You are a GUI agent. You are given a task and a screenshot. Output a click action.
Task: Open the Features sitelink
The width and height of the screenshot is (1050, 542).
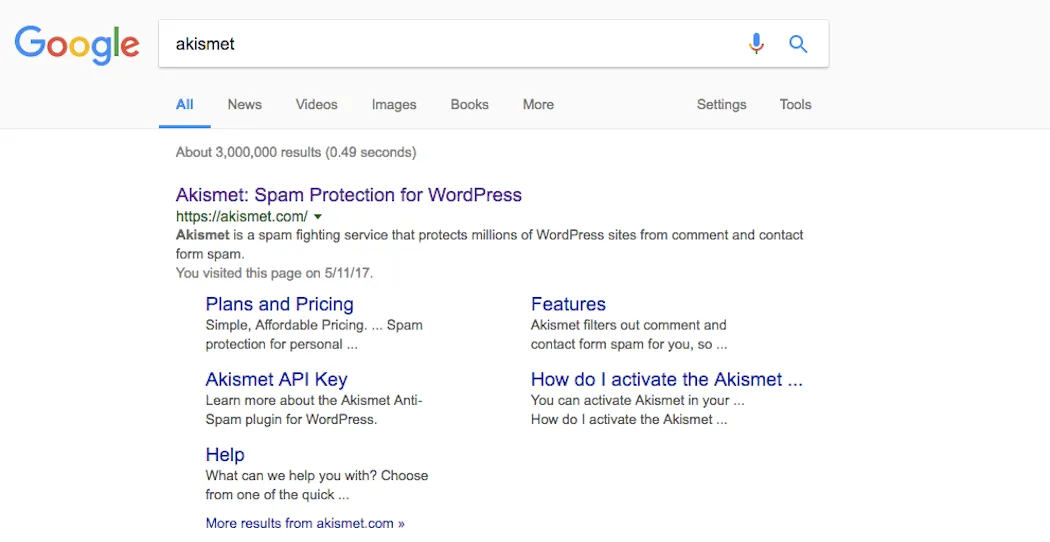click(568, 304)
